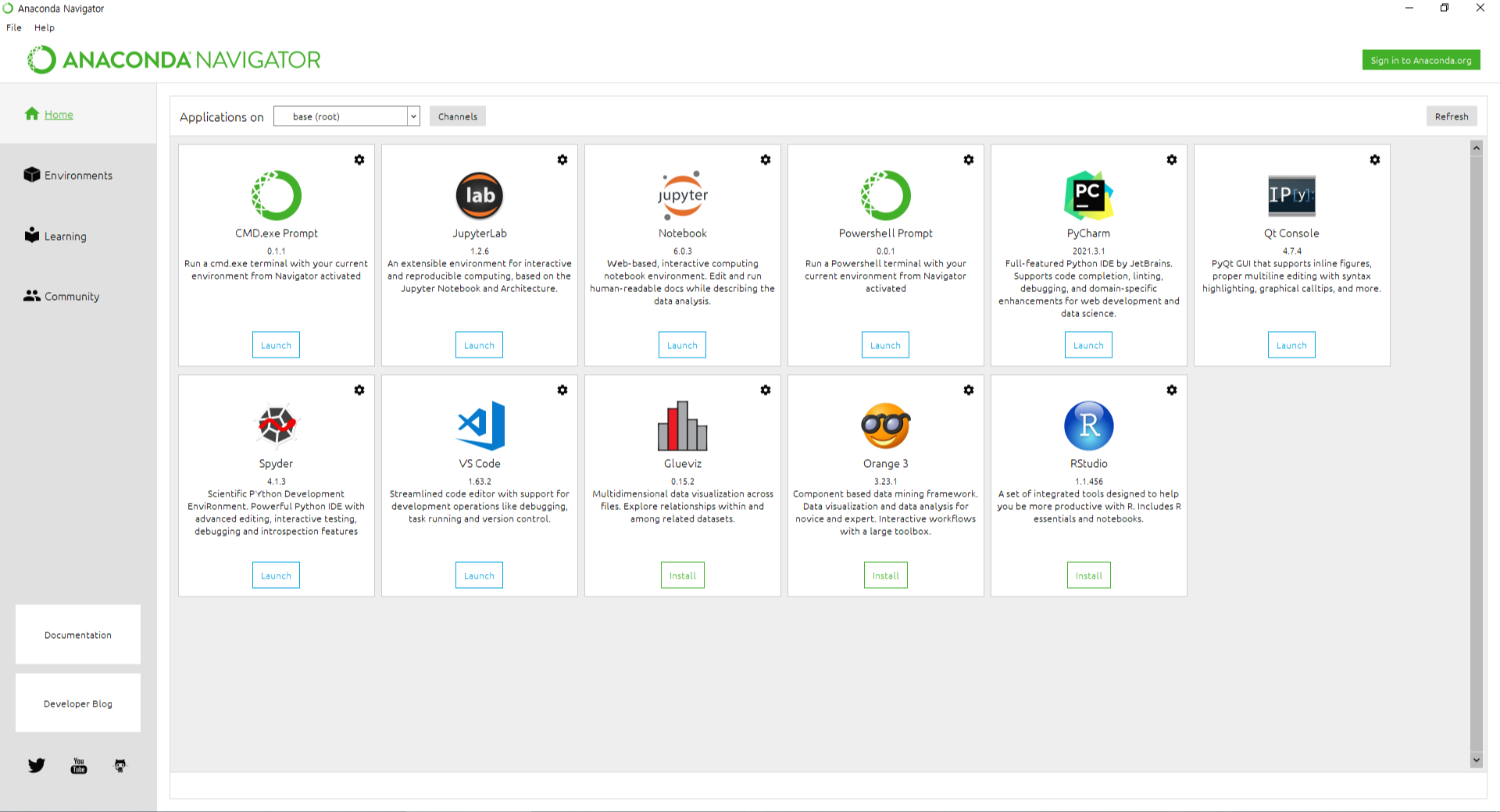The height and width of the screenshot is (812, 1500).
Task: Click the JupyterLab lab logo
Action: click(x=480, y=195)
